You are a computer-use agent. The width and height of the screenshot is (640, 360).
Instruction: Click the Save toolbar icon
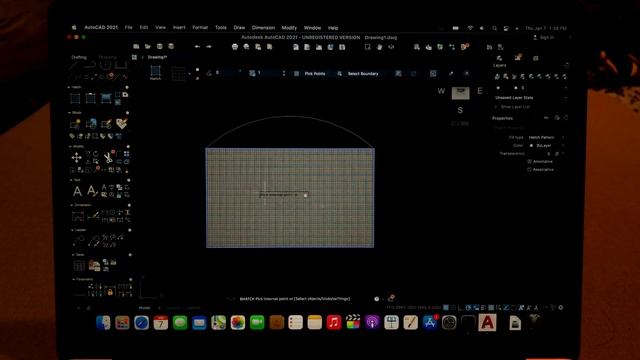[x=160, y=47]
